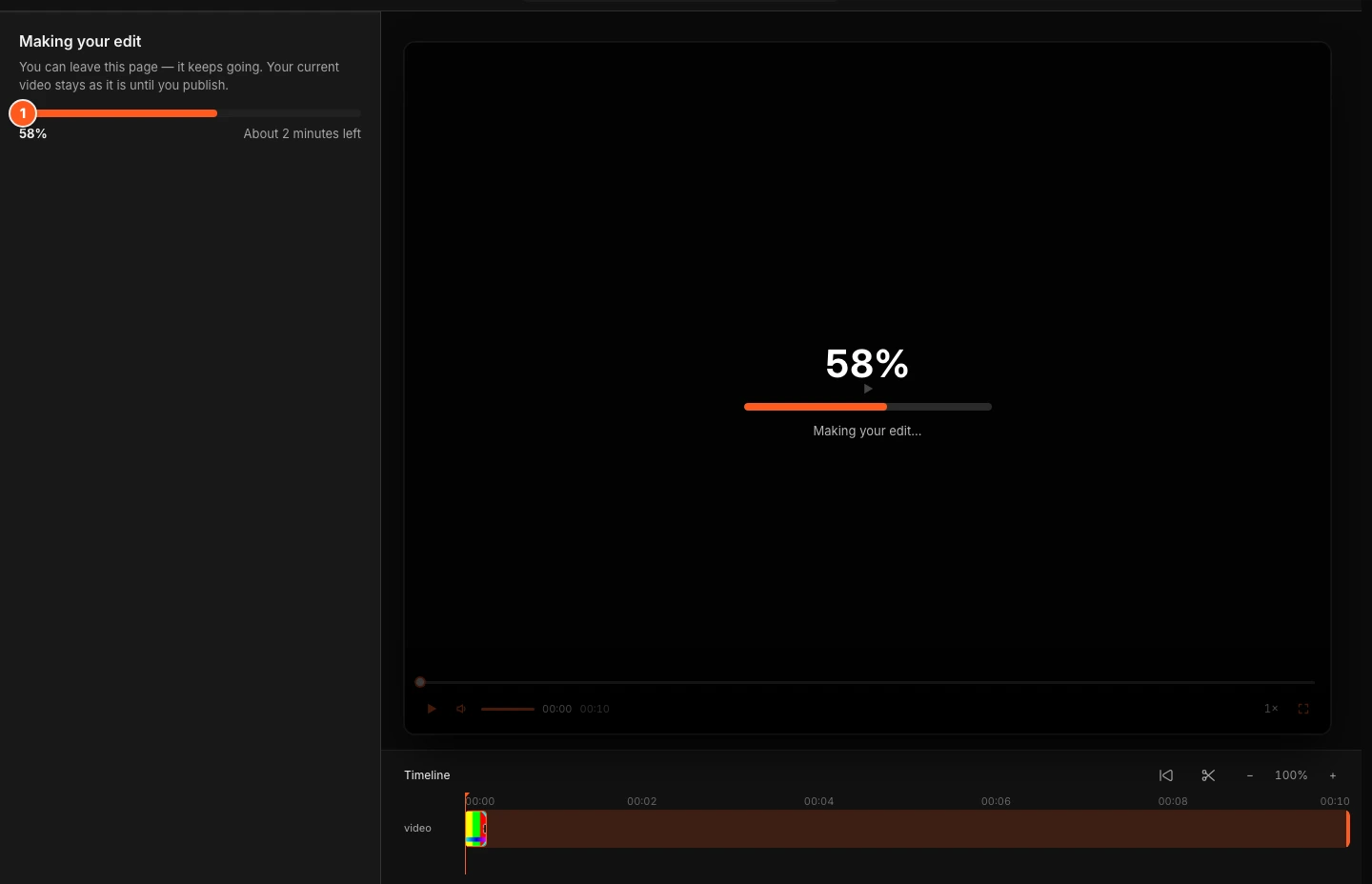The width and height of the screenshot is (1372, 884).
Task: Click the "video" track label
Action: pyautogui.click(x=417, y=828)
